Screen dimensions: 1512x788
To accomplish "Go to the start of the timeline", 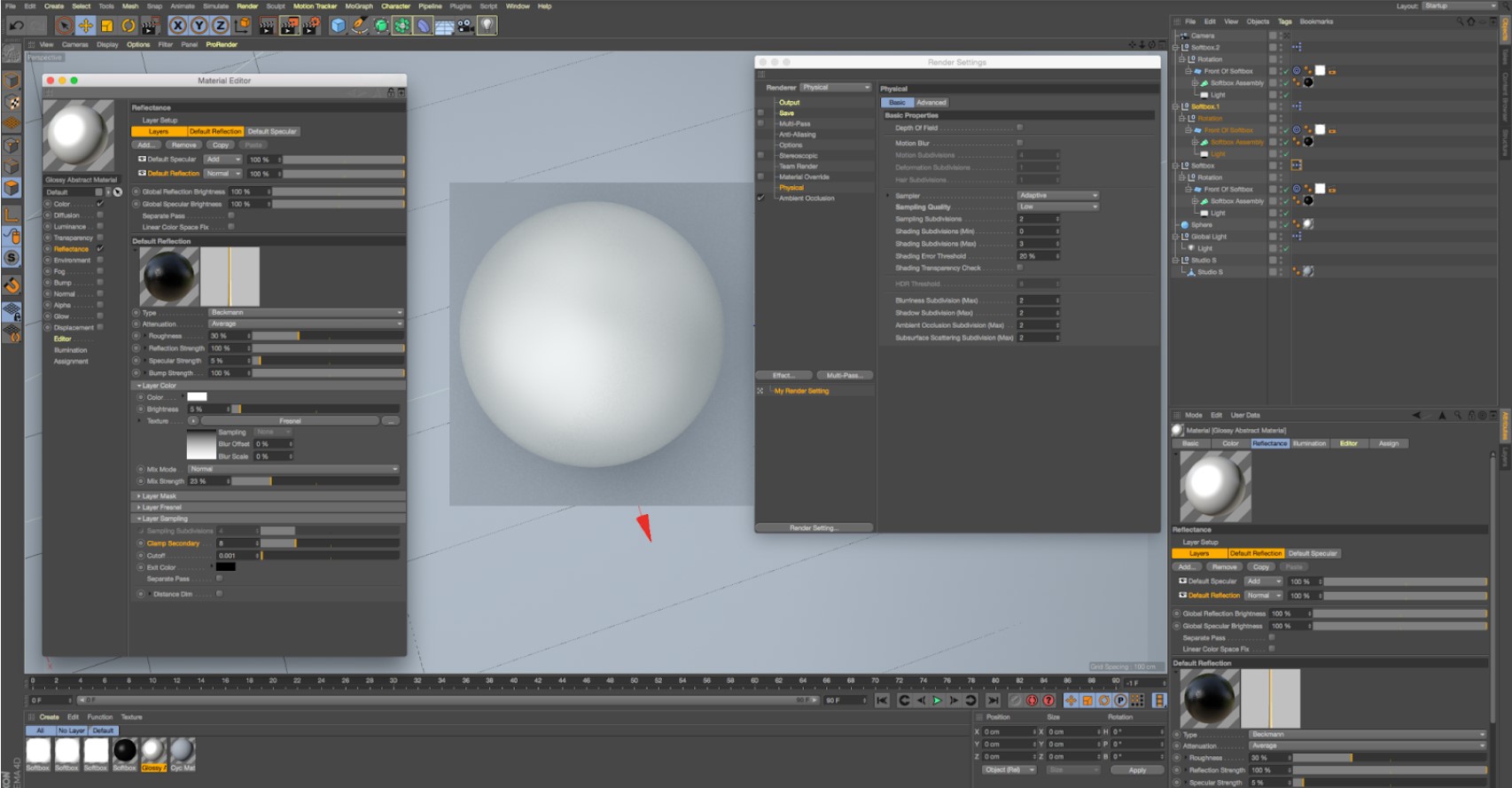I will pyautogui.click(x=882, y=700).
